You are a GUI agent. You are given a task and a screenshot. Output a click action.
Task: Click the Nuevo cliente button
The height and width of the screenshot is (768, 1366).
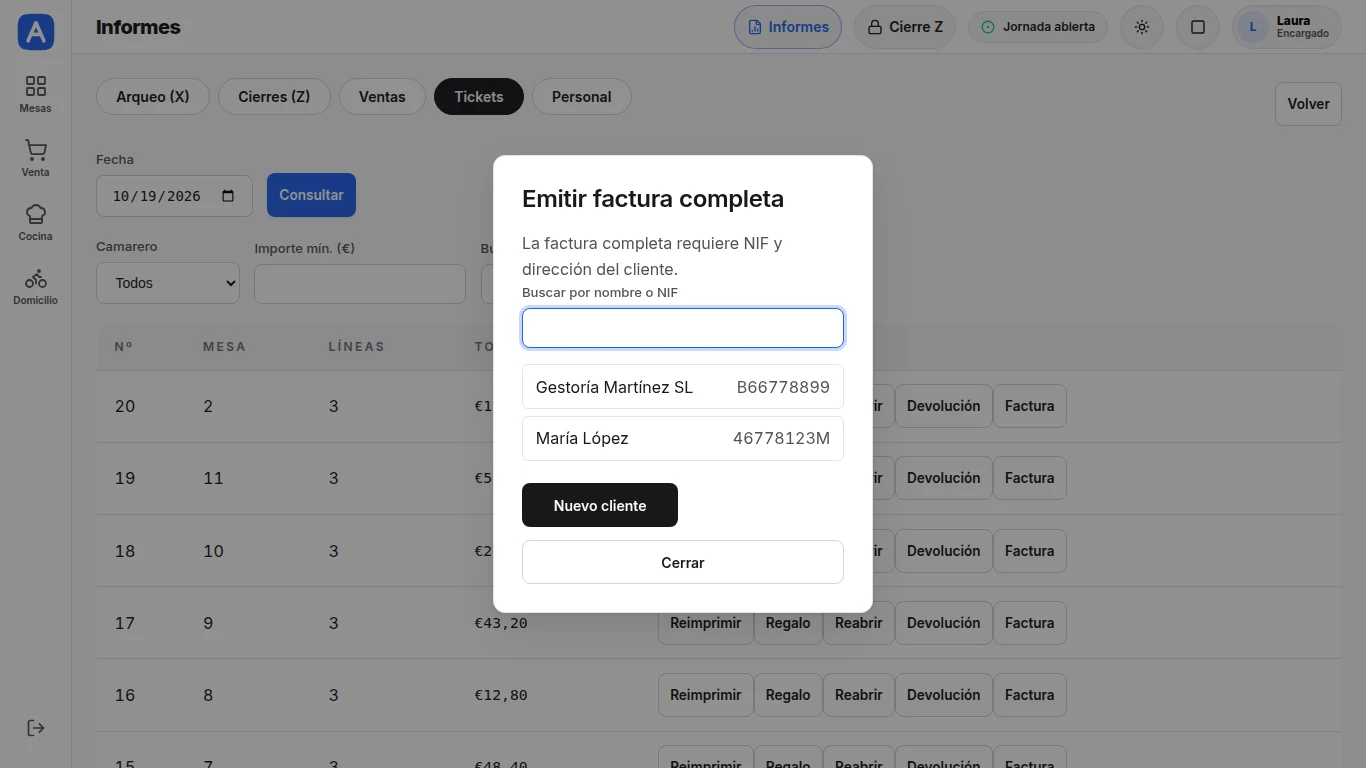click(x=600, y=505)
